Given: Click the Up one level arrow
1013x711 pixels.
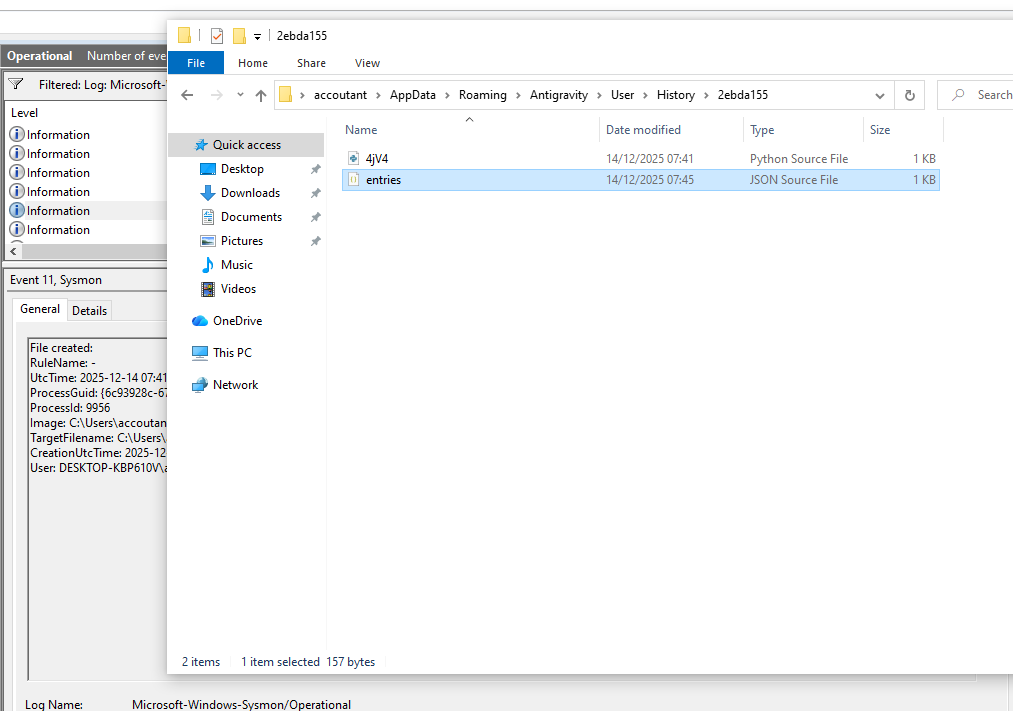Looking at the screenshot, I should click(261, 95).
